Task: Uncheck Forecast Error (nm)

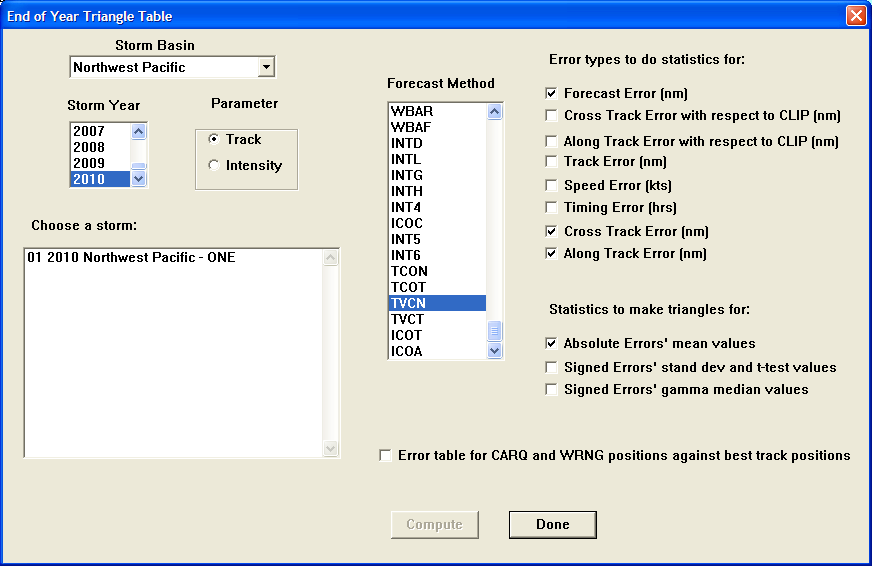Action: tap(551, 93)
